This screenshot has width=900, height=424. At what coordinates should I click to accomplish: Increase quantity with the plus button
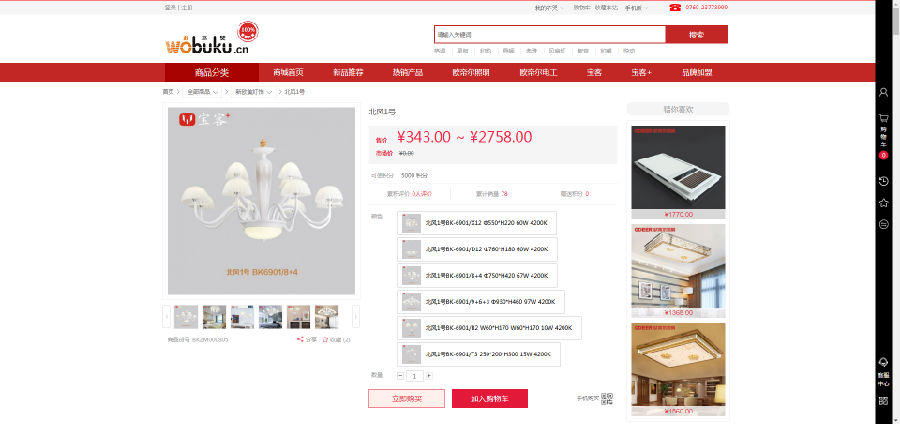pyautogui.click(x=429, y=376)
